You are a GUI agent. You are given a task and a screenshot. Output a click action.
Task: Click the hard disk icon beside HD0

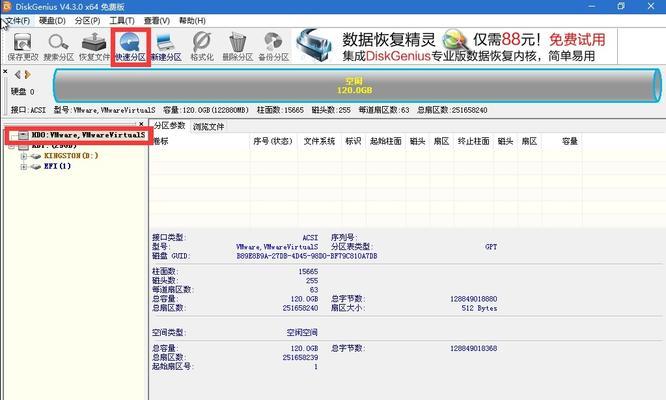[23, 135]
